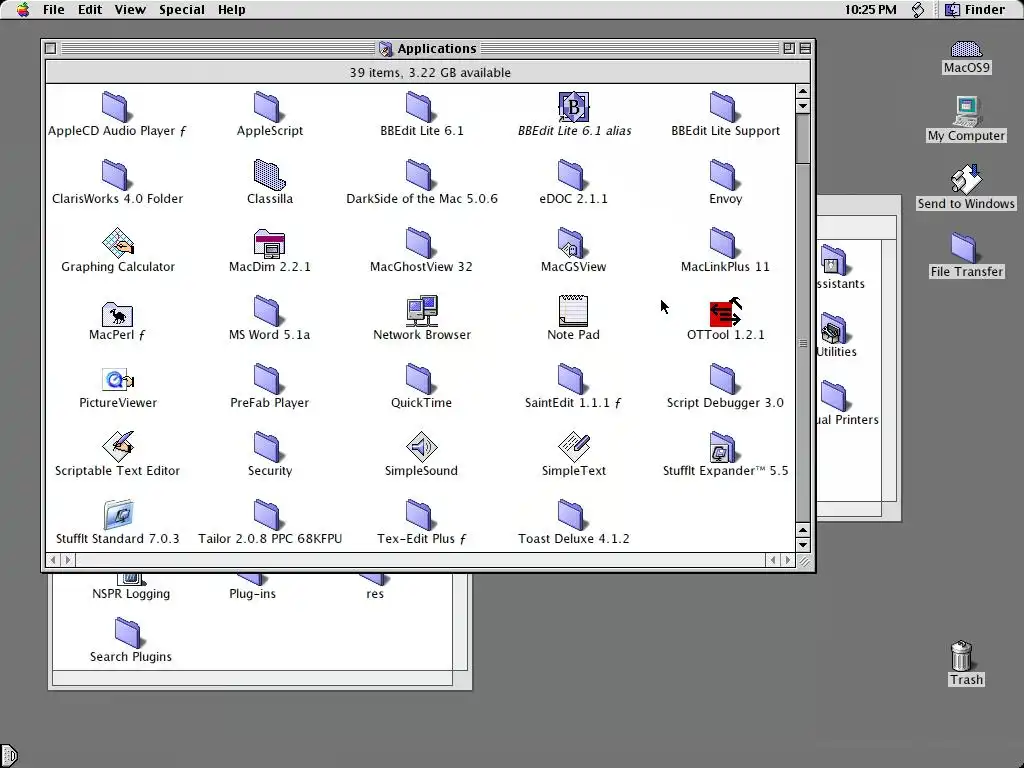Click the collapse box of Applications window
Viewport: 1024px width, 768px height.
805,48
